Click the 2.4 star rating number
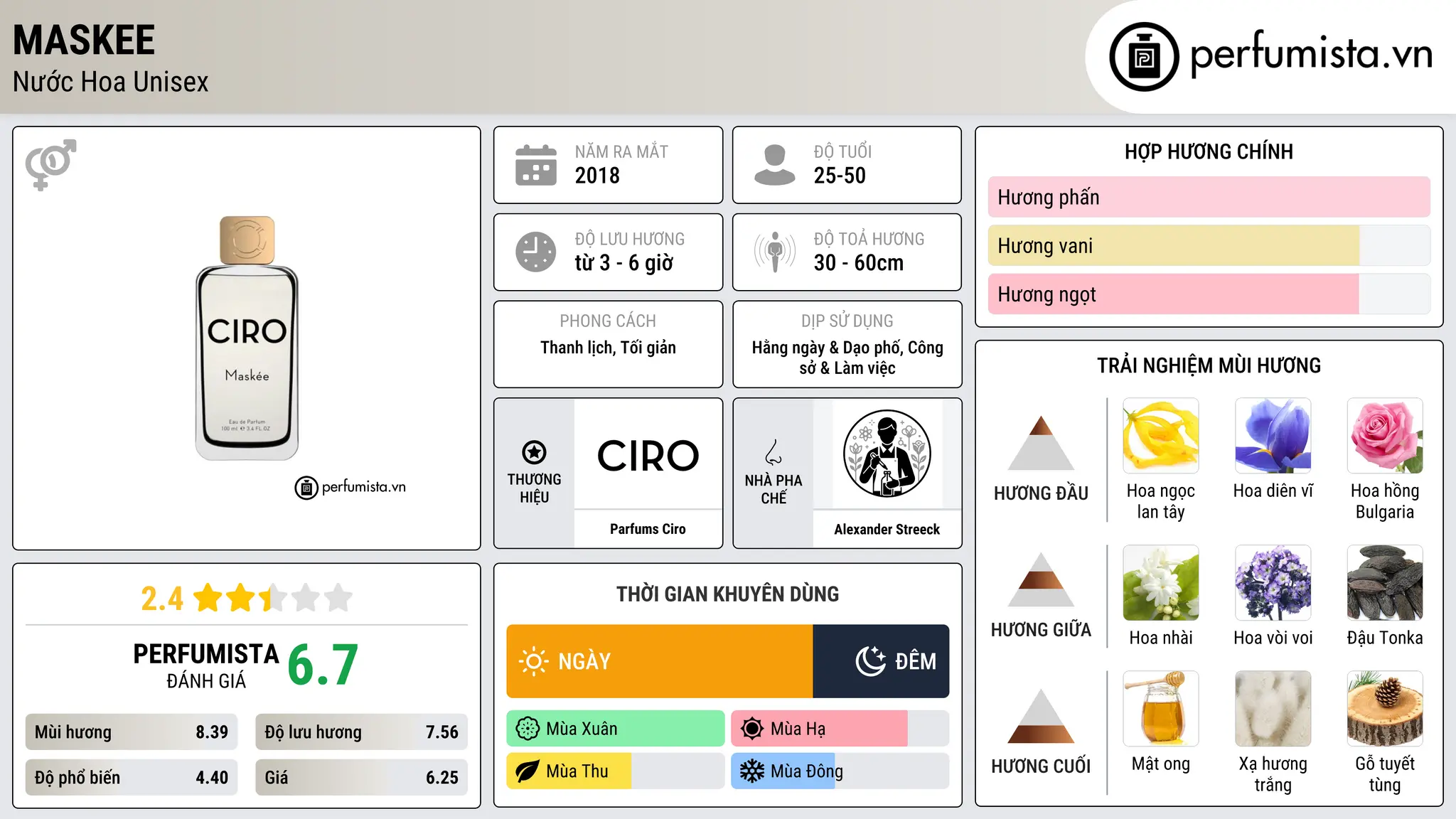Image resolution: width=1456 pixels, height=819 pixels. [162, 599]
